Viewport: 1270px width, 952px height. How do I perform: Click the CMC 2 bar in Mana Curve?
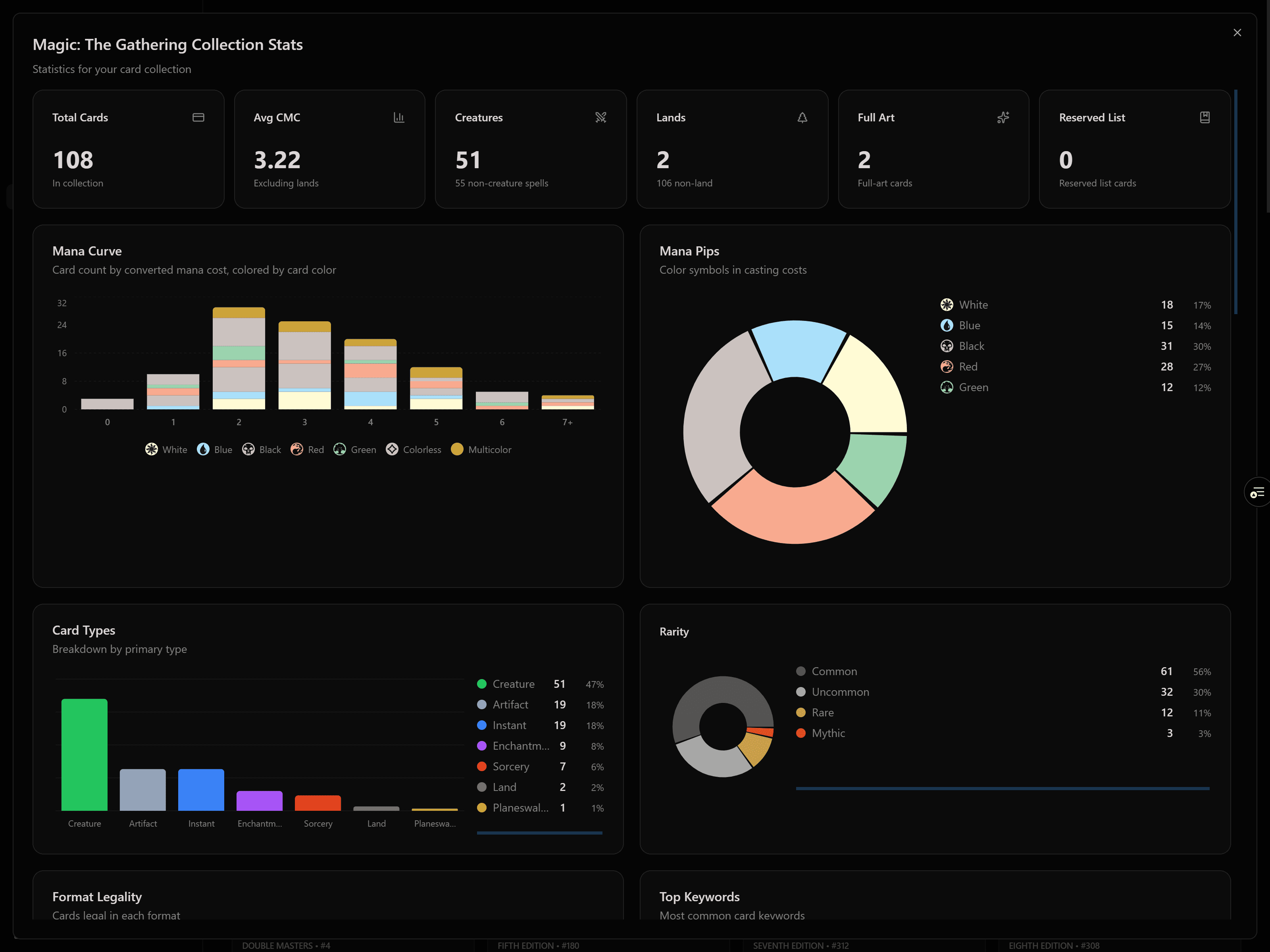pyautogui.click(x=239, y=359)
